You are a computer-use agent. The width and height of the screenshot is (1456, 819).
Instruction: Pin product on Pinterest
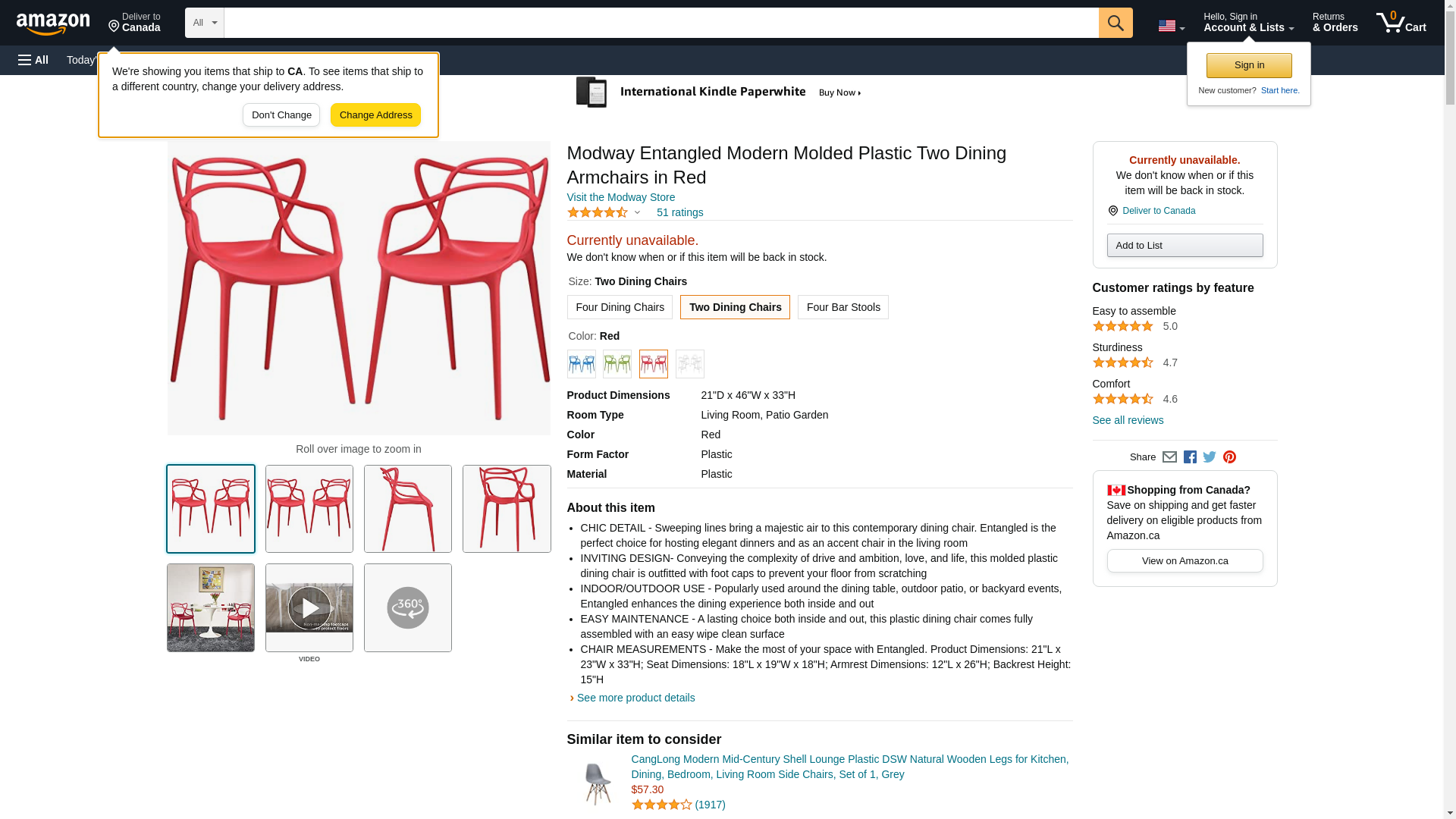click(x=1229, y=457)
